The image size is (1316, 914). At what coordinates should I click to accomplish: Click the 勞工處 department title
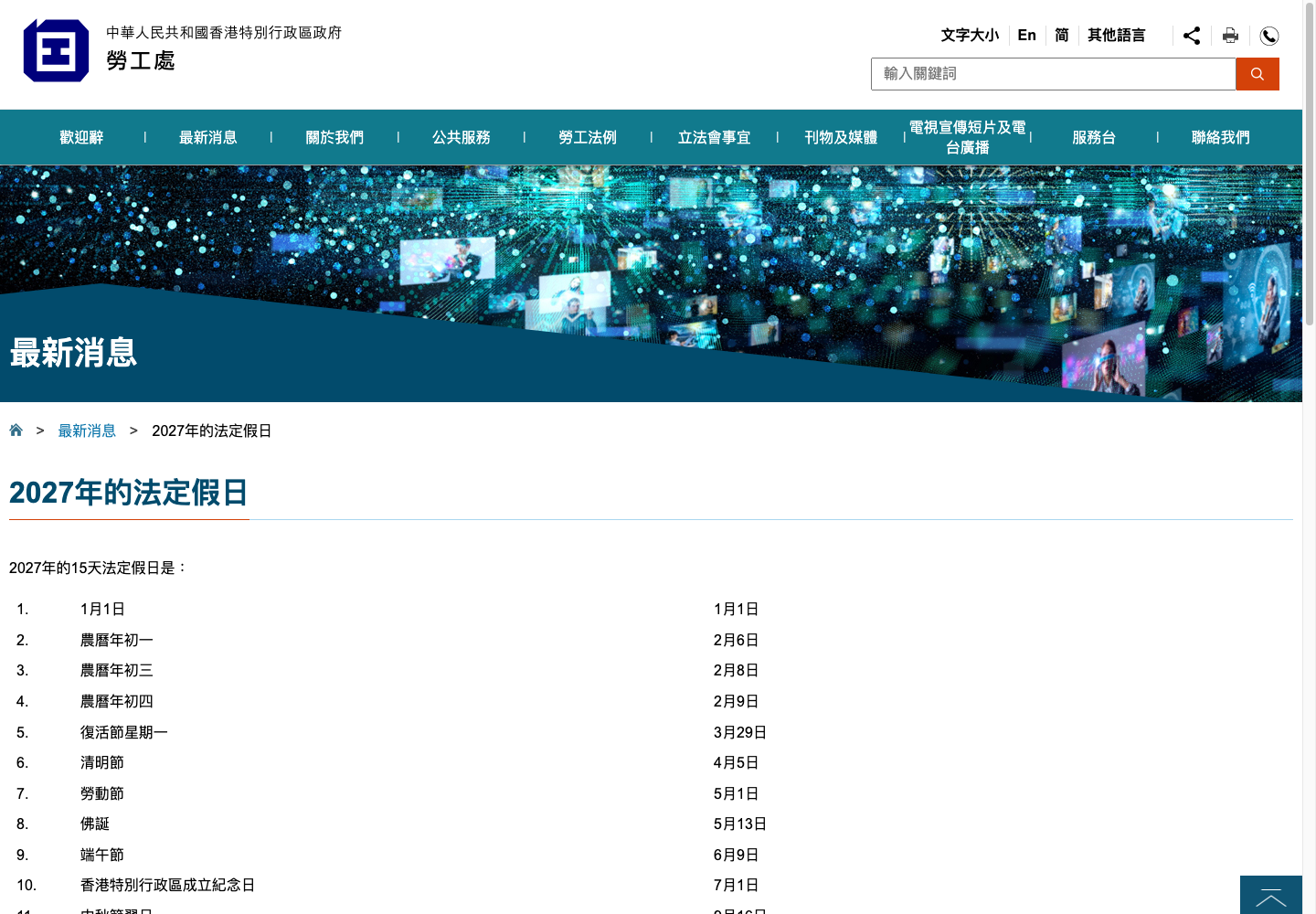click(x=141, y=61)
